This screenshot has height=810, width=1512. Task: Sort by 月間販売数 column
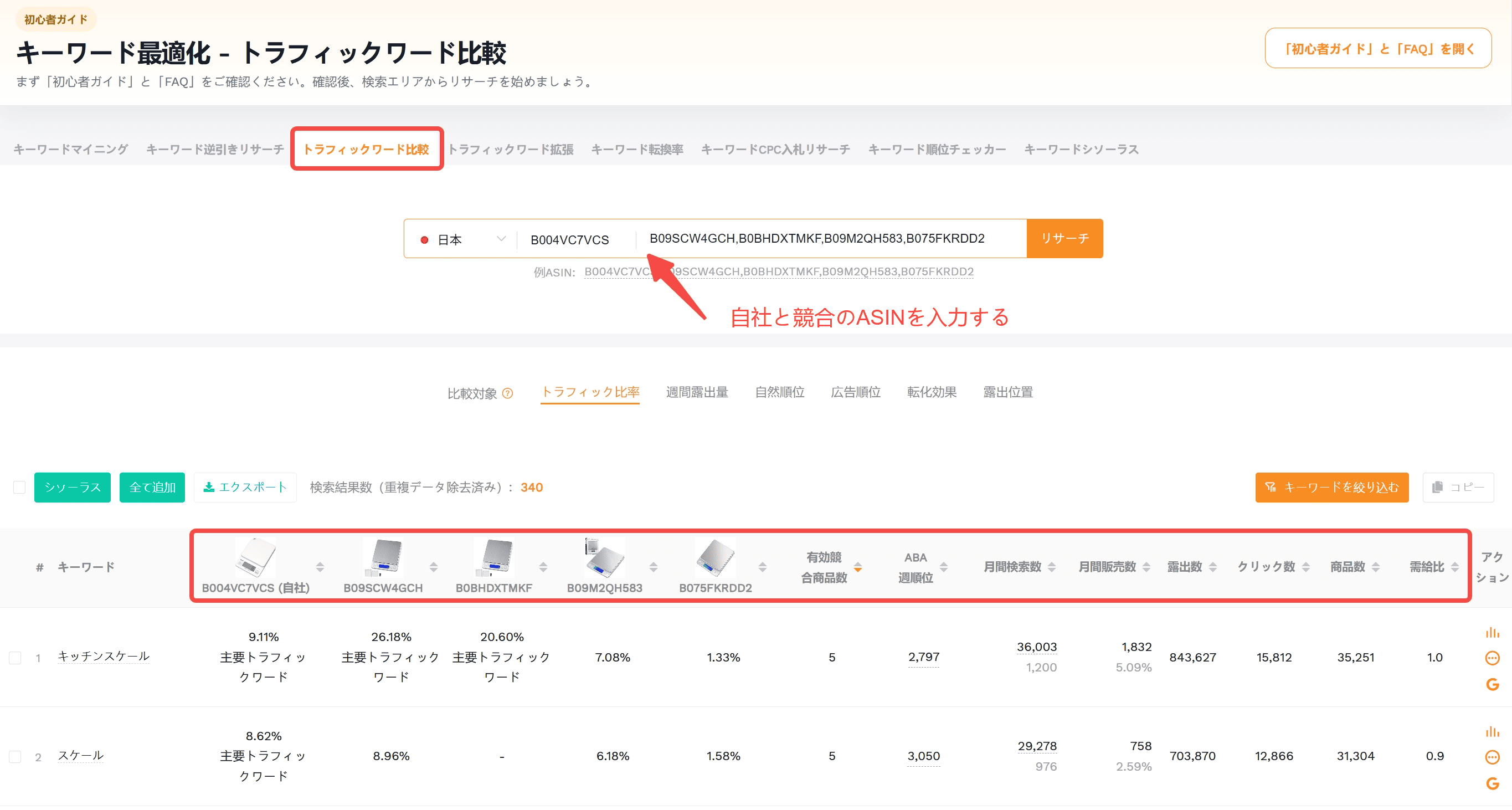(x=1146, y=567)
